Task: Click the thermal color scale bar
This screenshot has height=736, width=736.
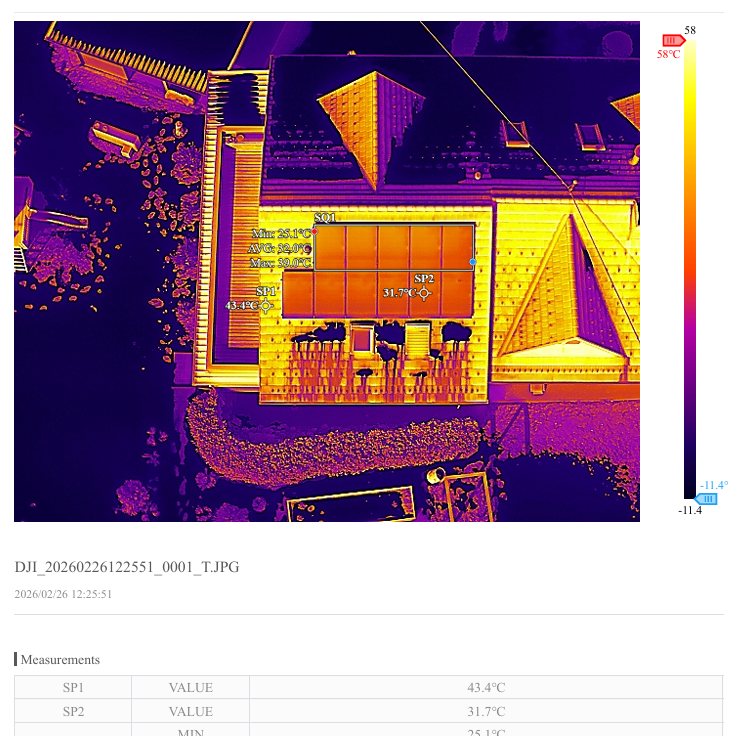Action: tap(690, 270)
